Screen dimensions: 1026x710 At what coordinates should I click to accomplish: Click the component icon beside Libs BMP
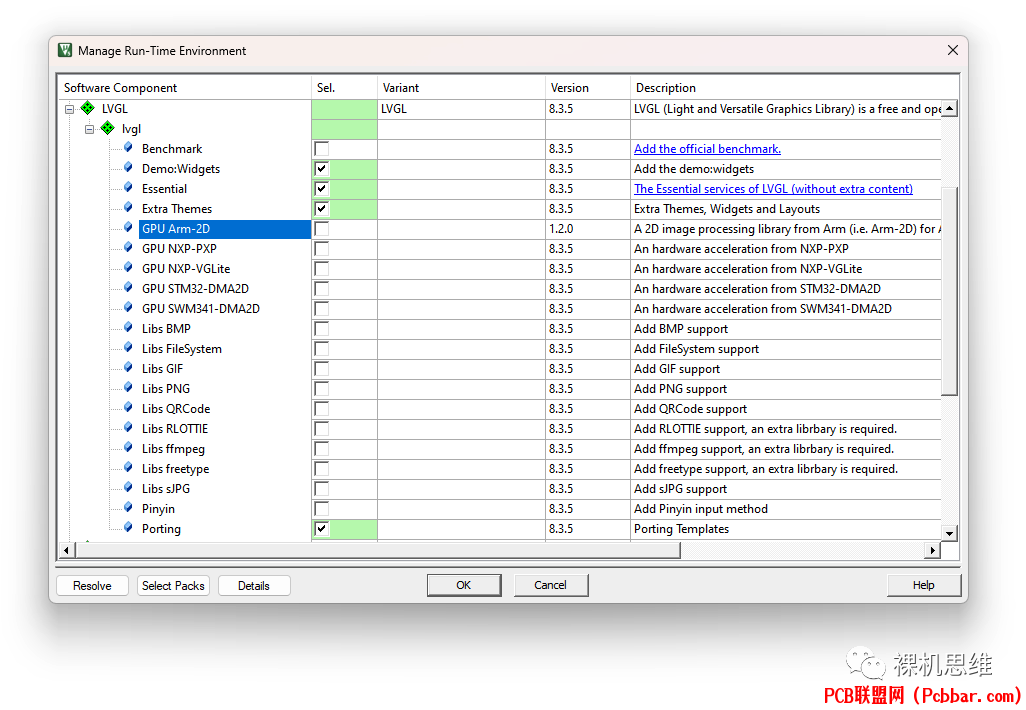pyautogui.click(x=128, y=328)
